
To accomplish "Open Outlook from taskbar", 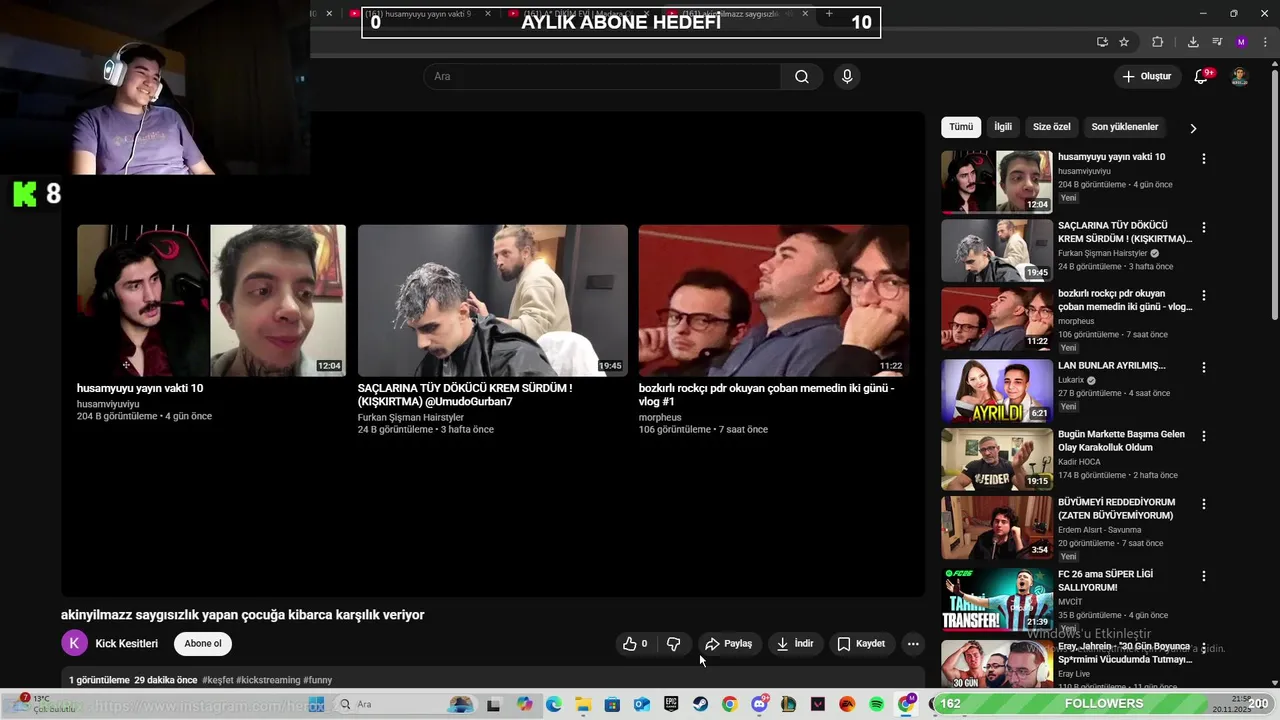I will click(642, 704).
